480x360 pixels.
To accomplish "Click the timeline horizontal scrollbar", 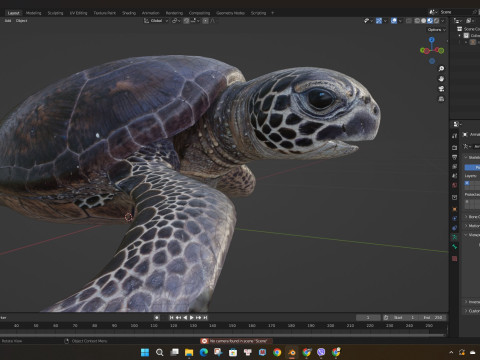I will (x=222, y=335).
